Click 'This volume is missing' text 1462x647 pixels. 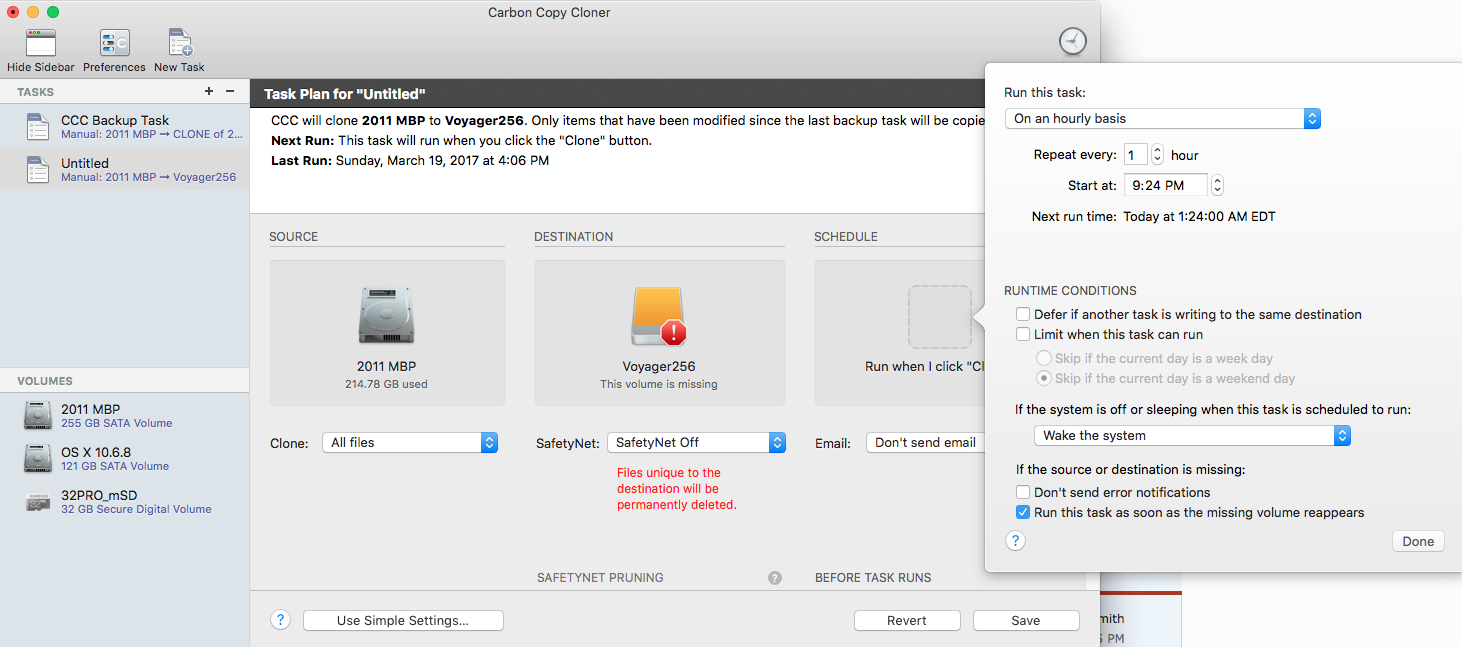[659, 384]
